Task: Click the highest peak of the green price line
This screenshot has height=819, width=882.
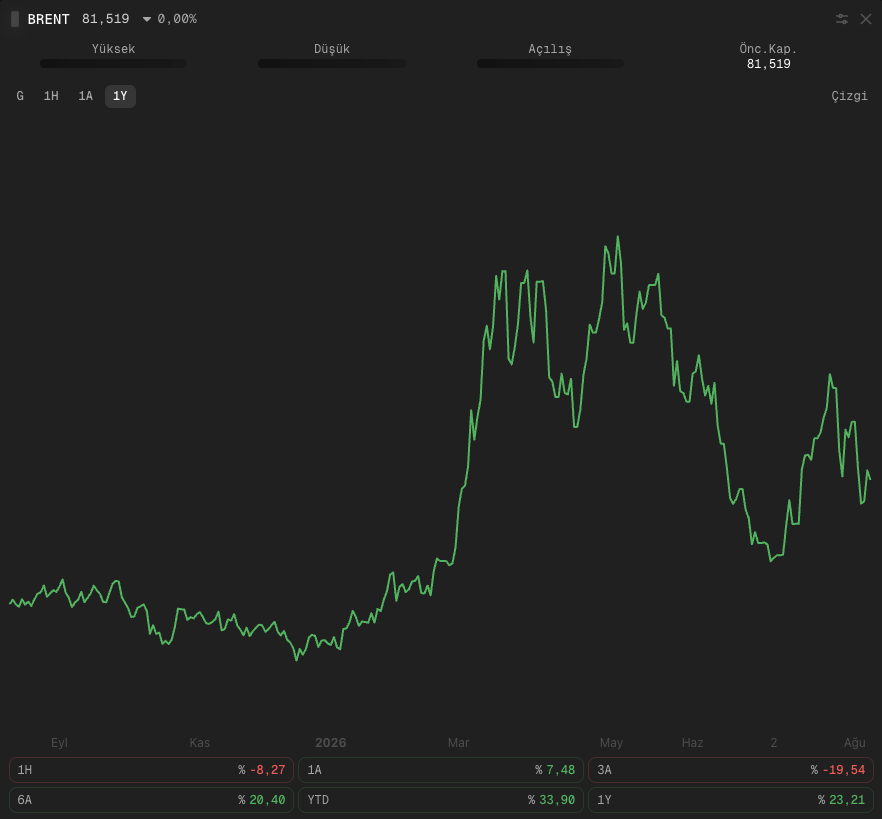Action: pos(618,237)
